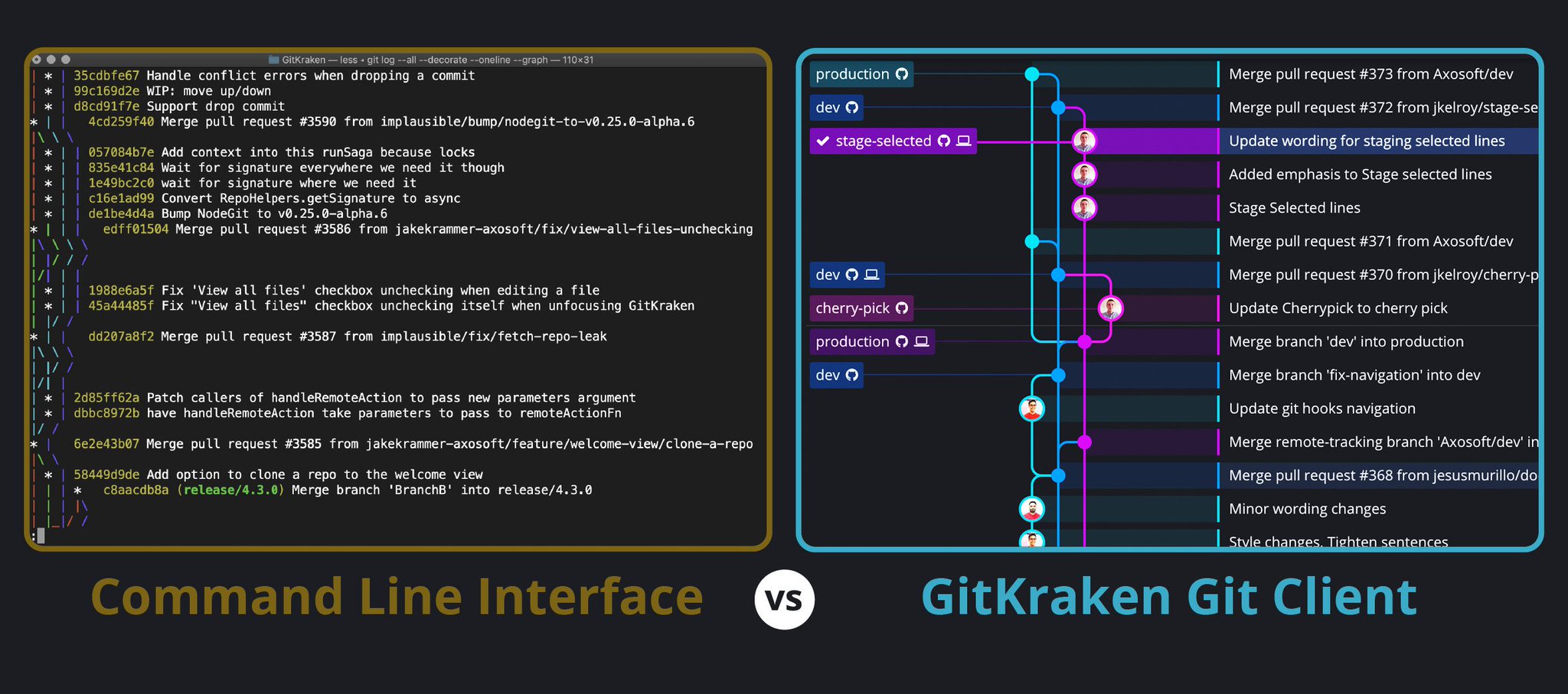Click terminal hash edff01504 merge request #3586

[x=136, y=229]
